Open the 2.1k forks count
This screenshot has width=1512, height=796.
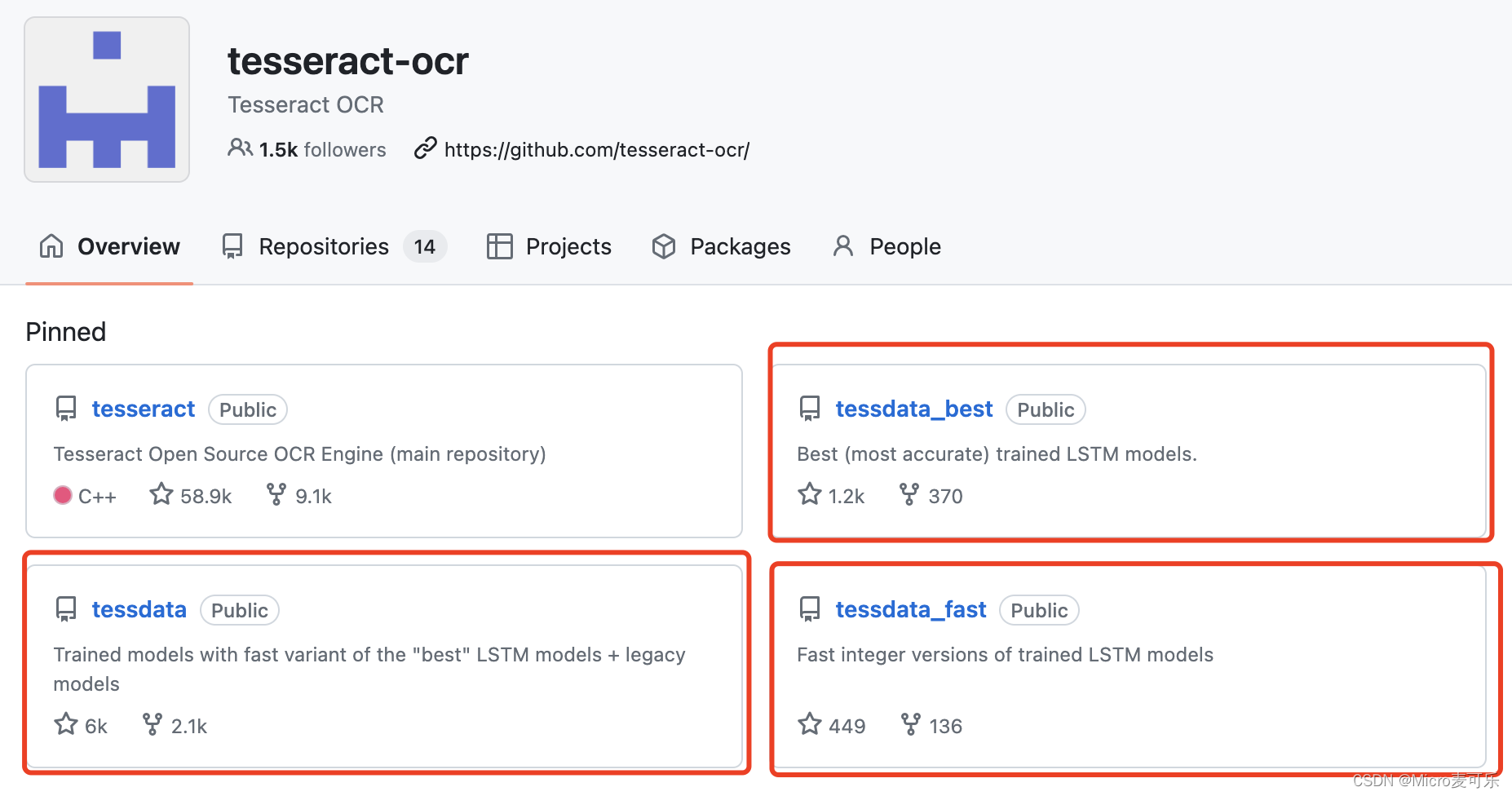pyautogui.click(x=189, y=726)
